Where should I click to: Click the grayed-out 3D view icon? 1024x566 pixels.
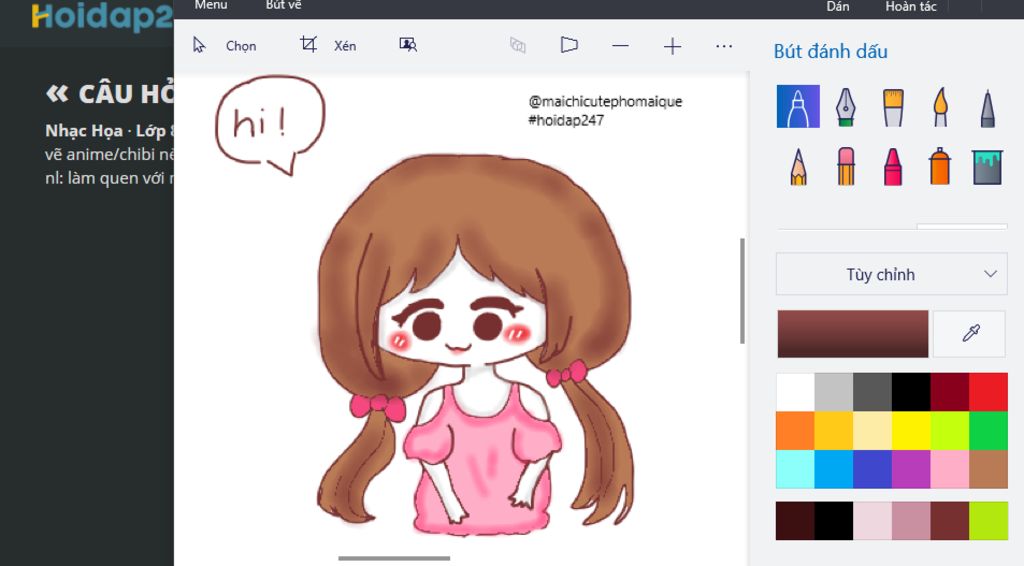click(x=518, y=45)
